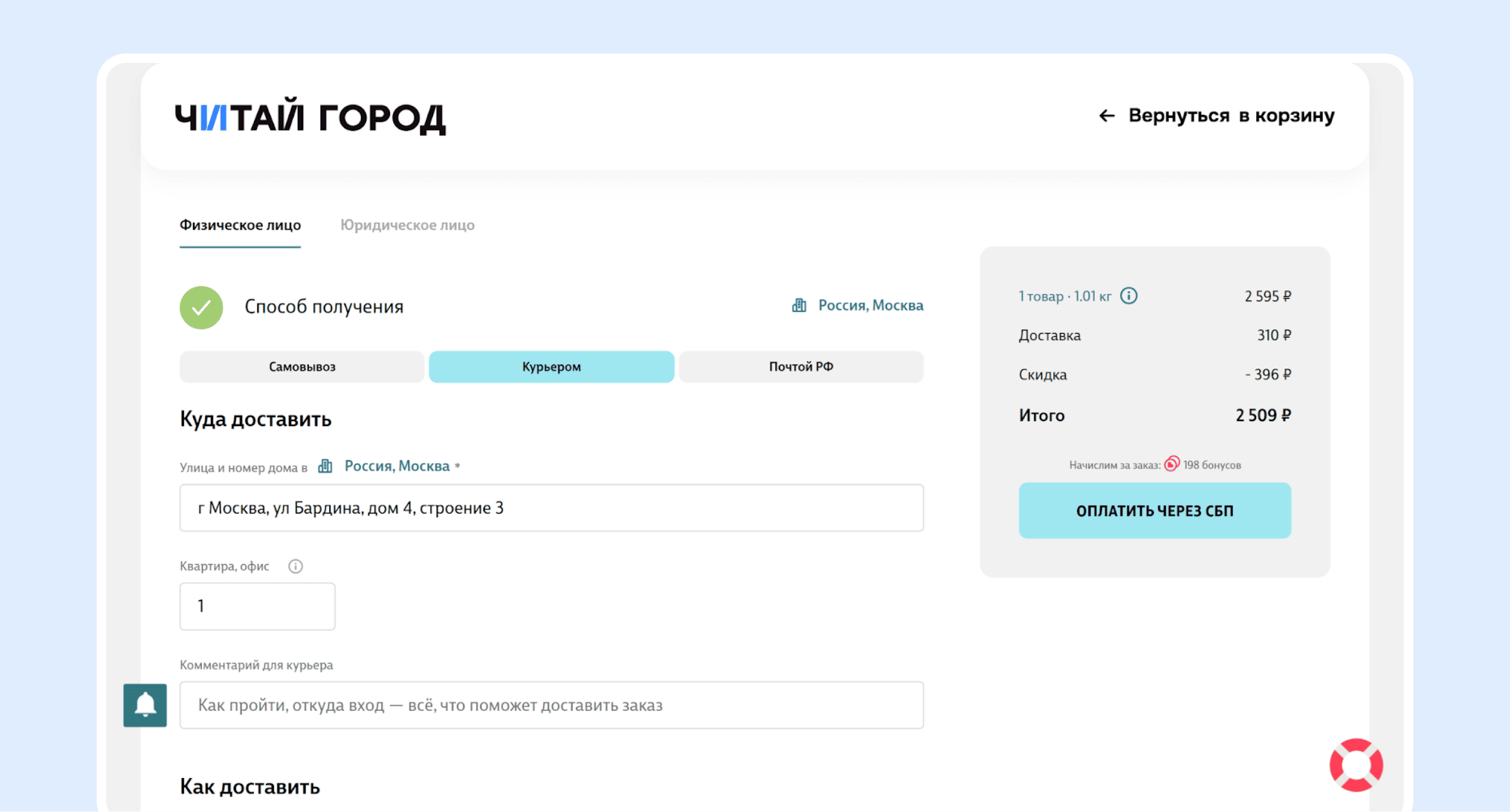The image size is (1510, 812).
Task: Open notifications via the bell icon
Action: point(145,705)
